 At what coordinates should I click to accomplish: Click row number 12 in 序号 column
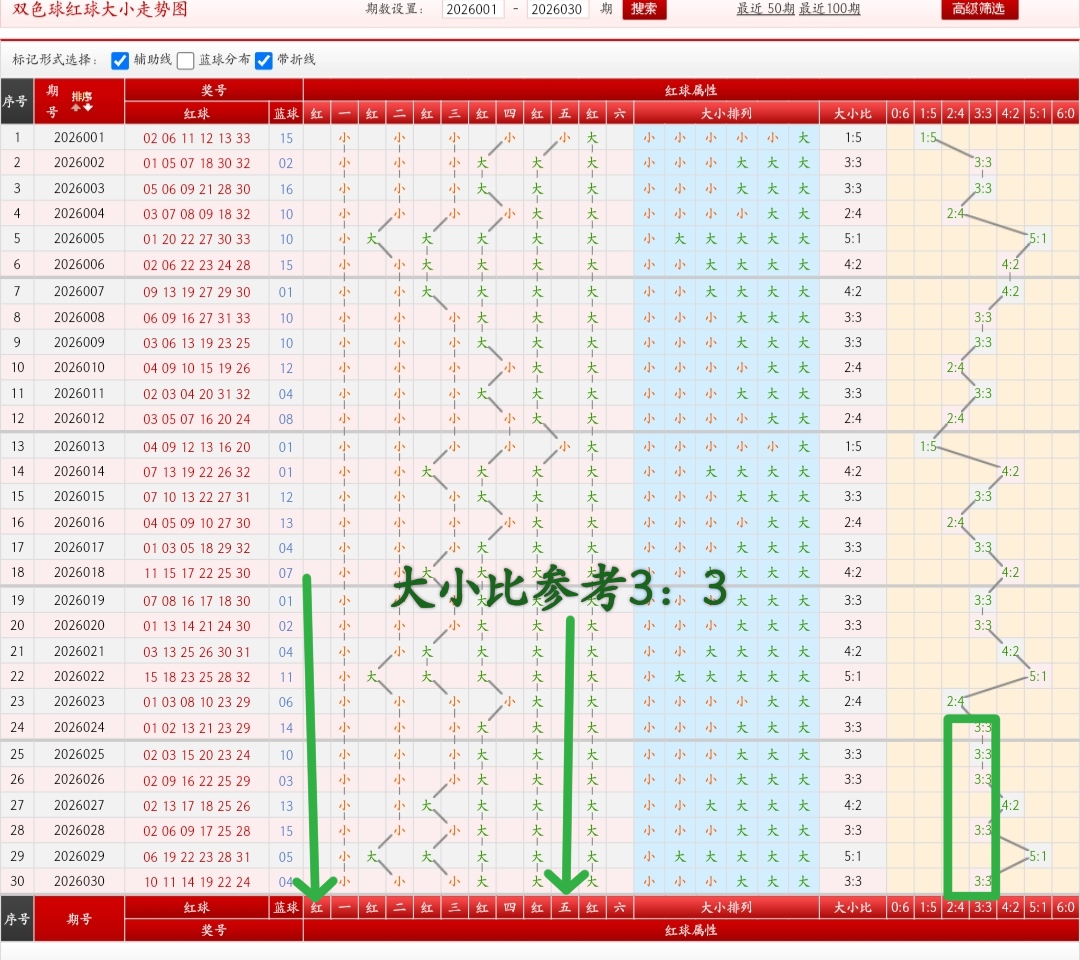[x=17, y=419]
